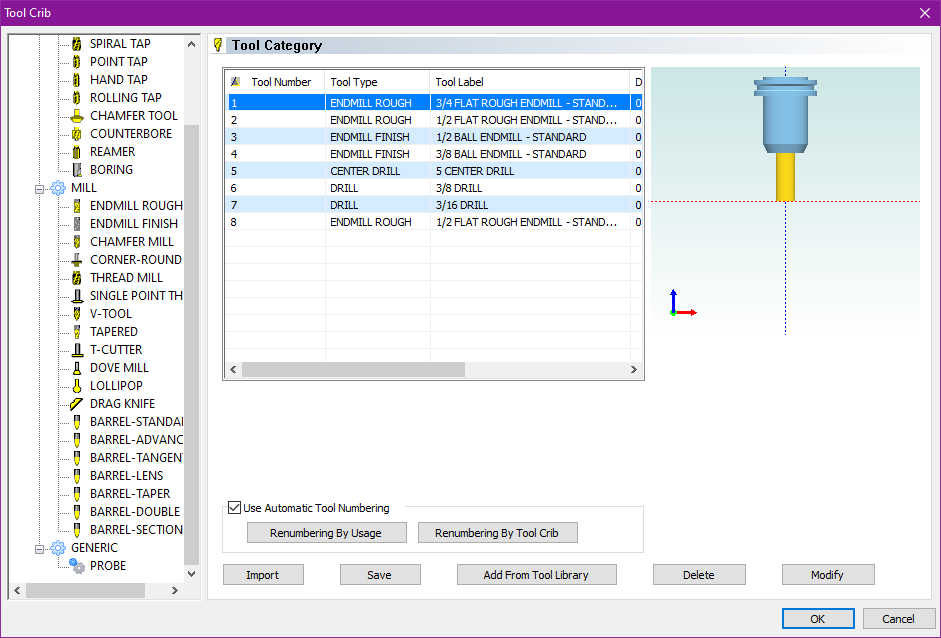The image size is (941, 638).
Task: Select the DOVE MILL icon
Action: click(77, 368)
